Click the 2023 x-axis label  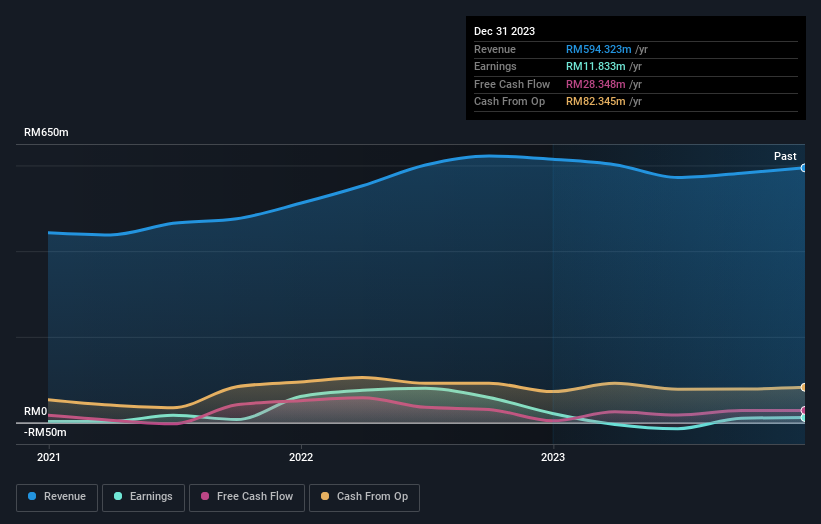tap(553, 457)
